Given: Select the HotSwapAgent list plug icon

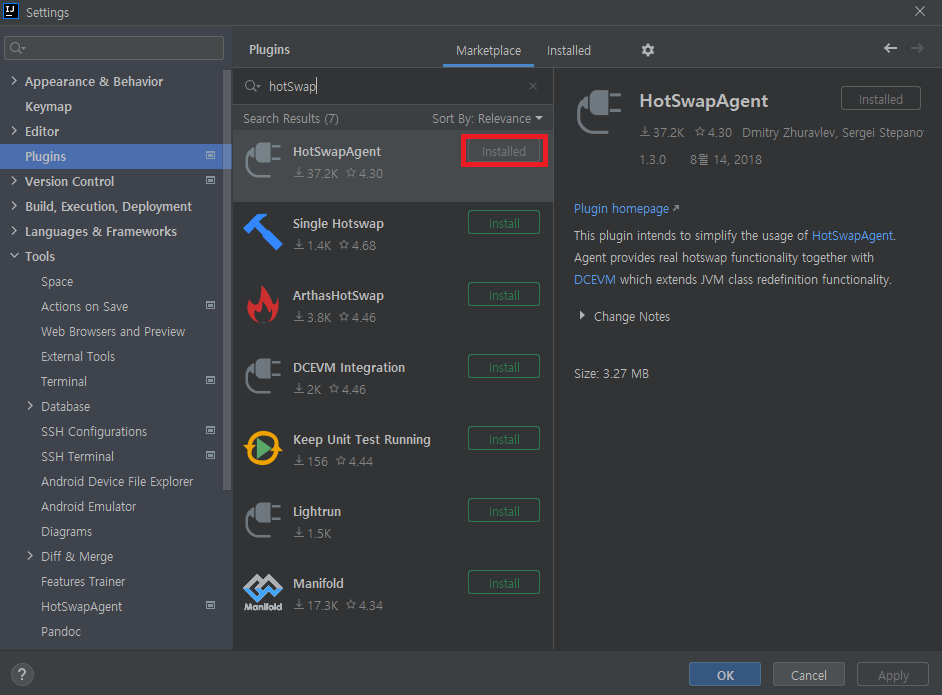Looking at the screenshot, I should pyautogui.click(x=263, y=160).
